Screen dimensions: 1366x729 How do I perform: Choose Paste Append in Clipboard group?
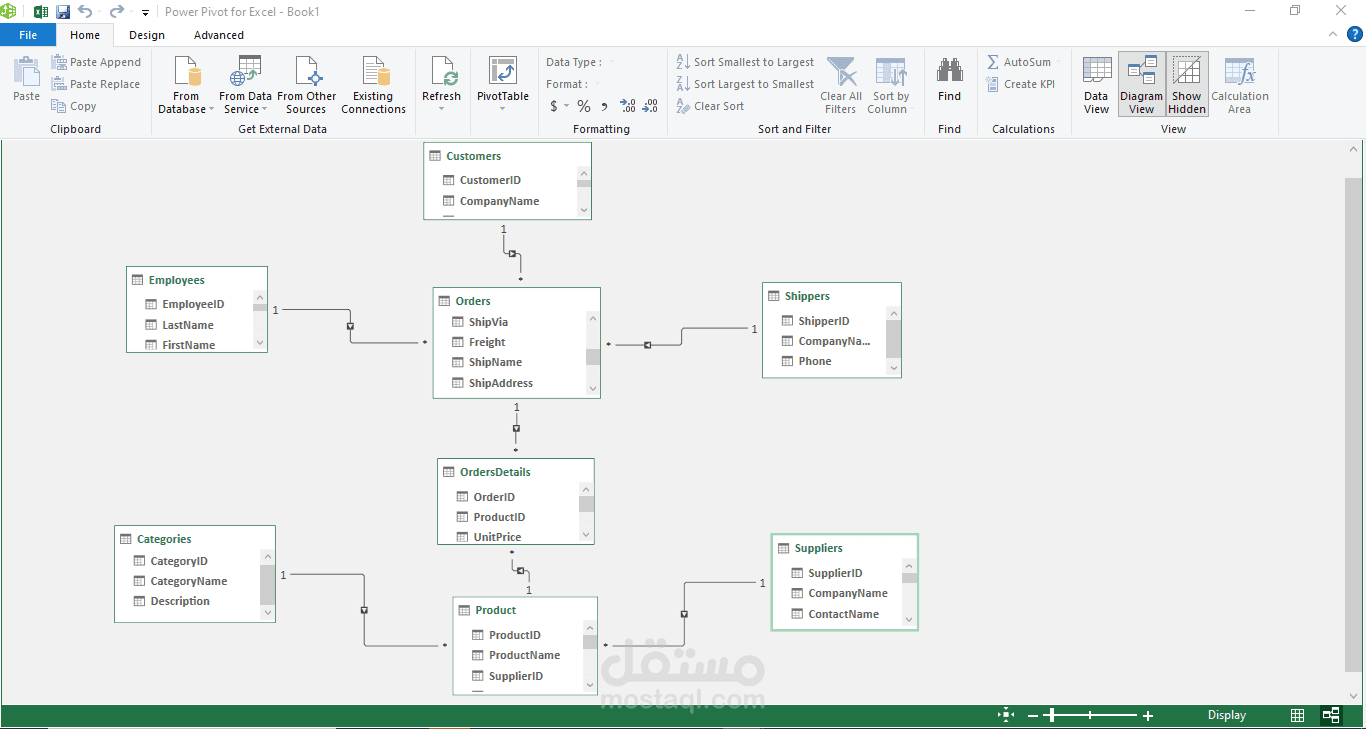pos(96,62)
